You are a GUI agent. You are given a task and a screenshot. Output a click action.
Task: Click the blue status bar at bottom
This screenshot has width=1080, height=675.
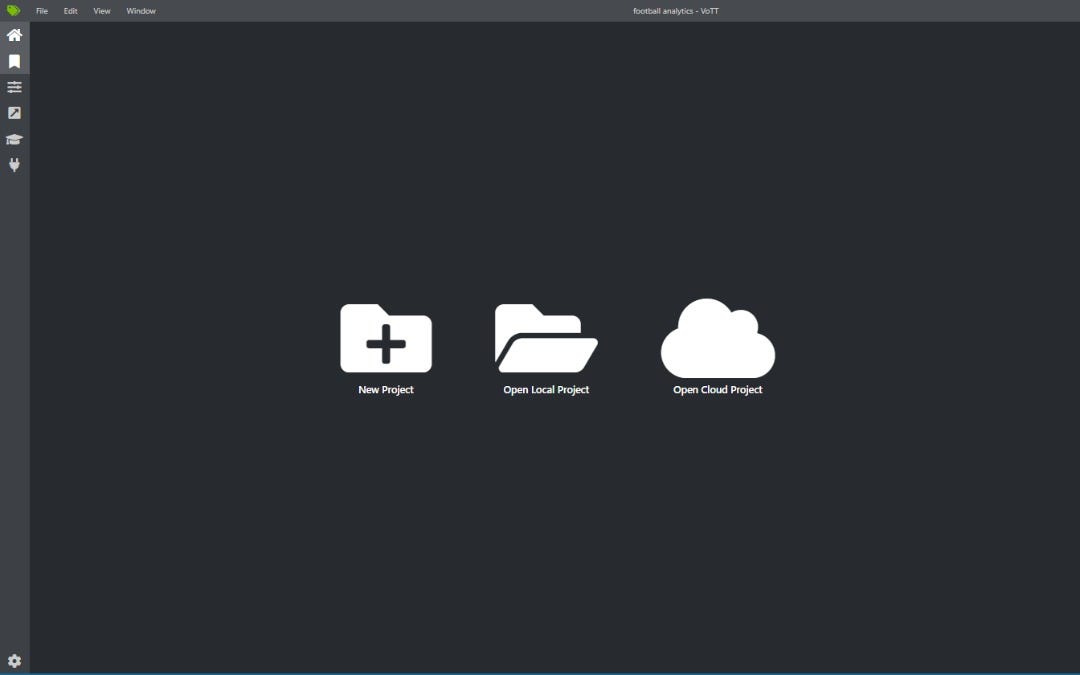point(540,673)
